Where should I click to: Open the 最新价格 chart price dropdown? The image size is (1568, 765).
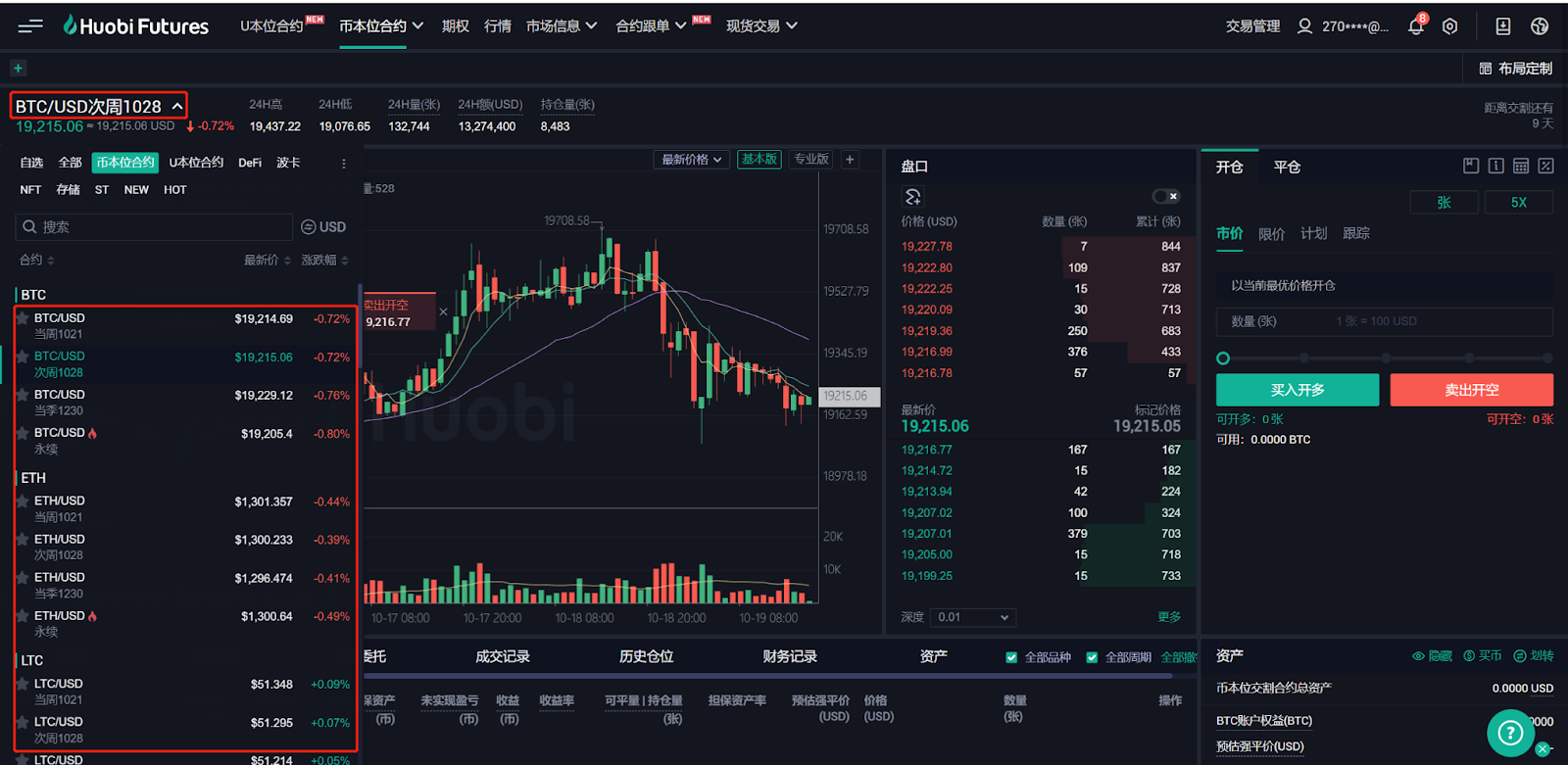pos(692,160)
